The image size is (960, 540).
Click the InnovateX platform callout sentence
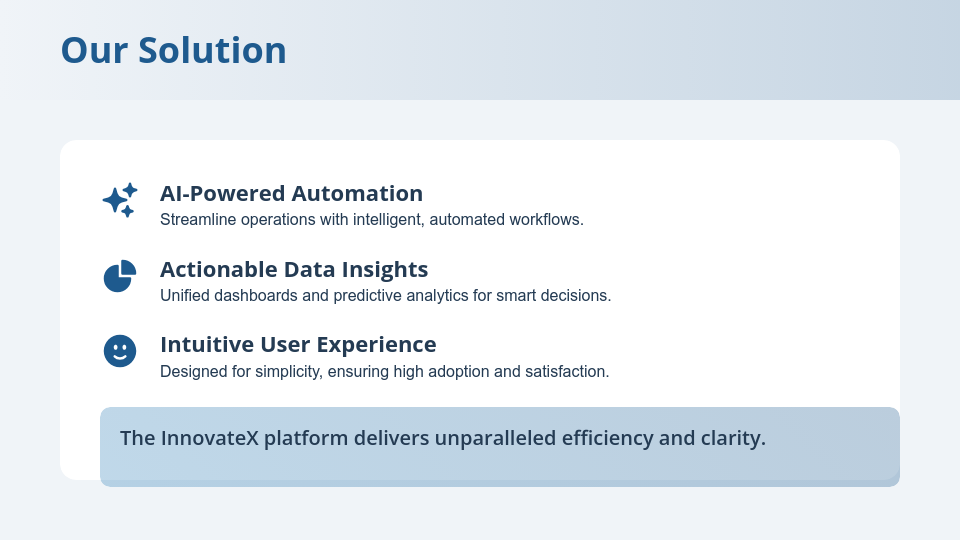442,438
